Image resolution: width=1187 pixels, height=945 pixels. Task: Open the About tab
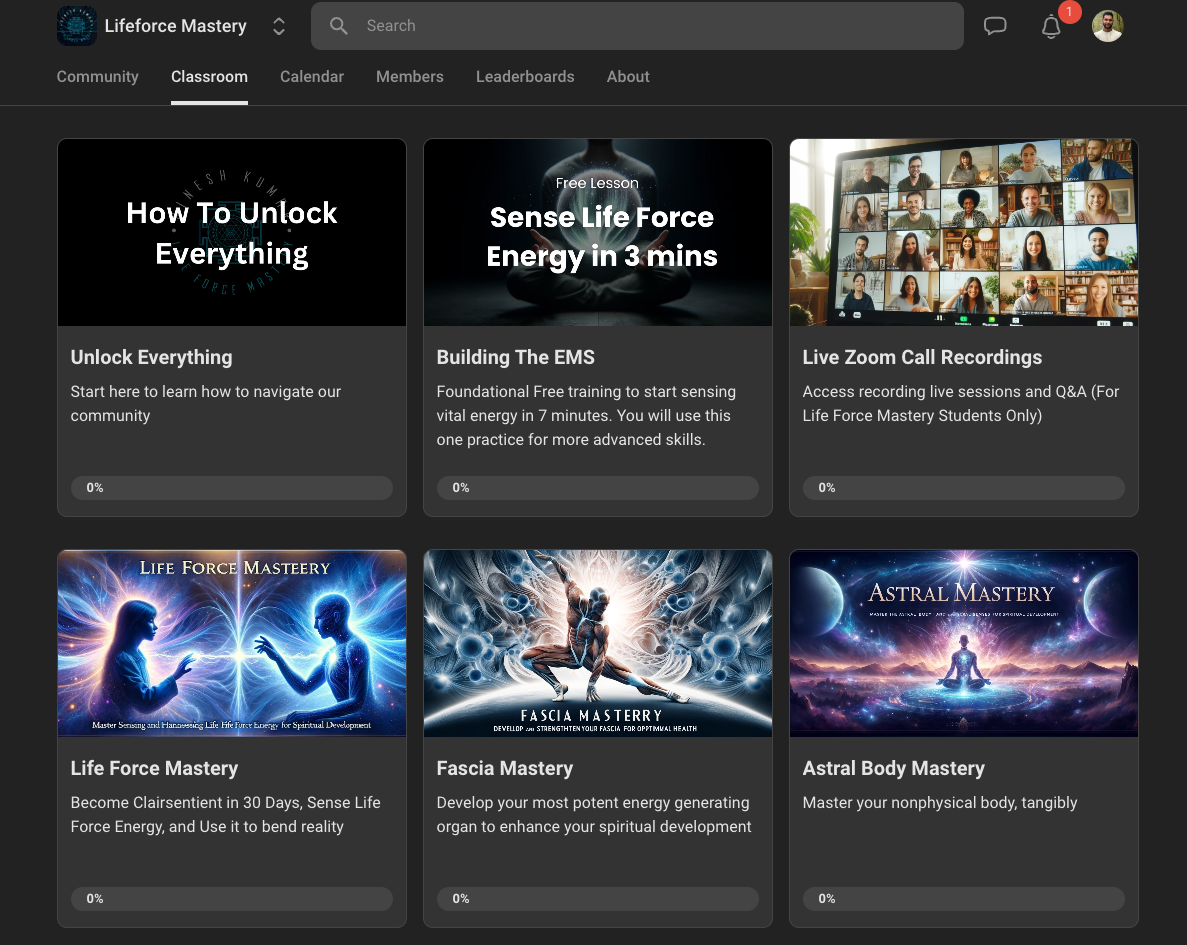click(x=628, y=77)
